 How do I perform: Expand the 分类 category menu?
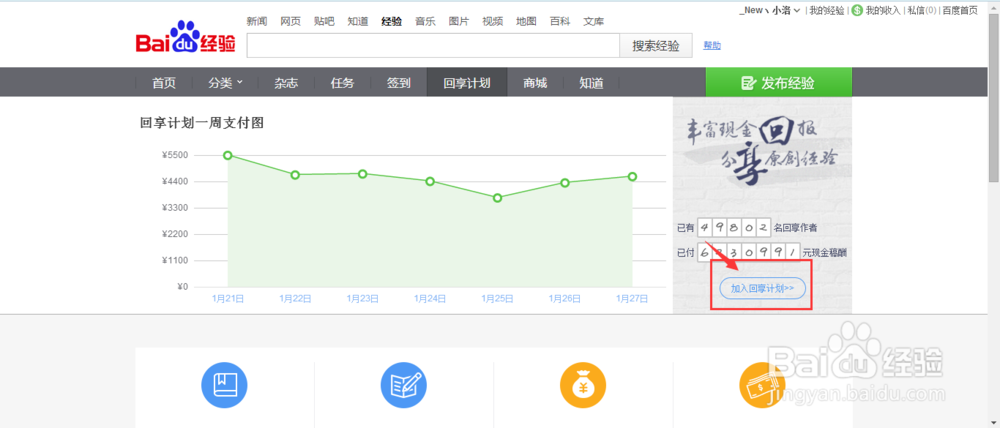[225, 83]
